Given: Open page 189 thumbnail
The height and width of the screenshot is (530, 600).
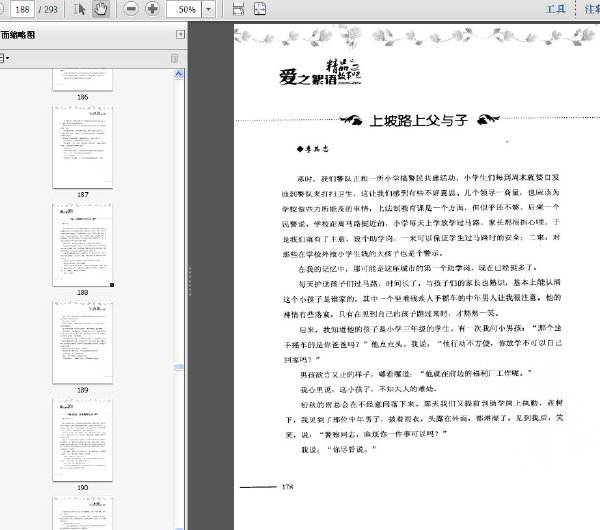Looking at the screenshot, I should pos(82,342).
